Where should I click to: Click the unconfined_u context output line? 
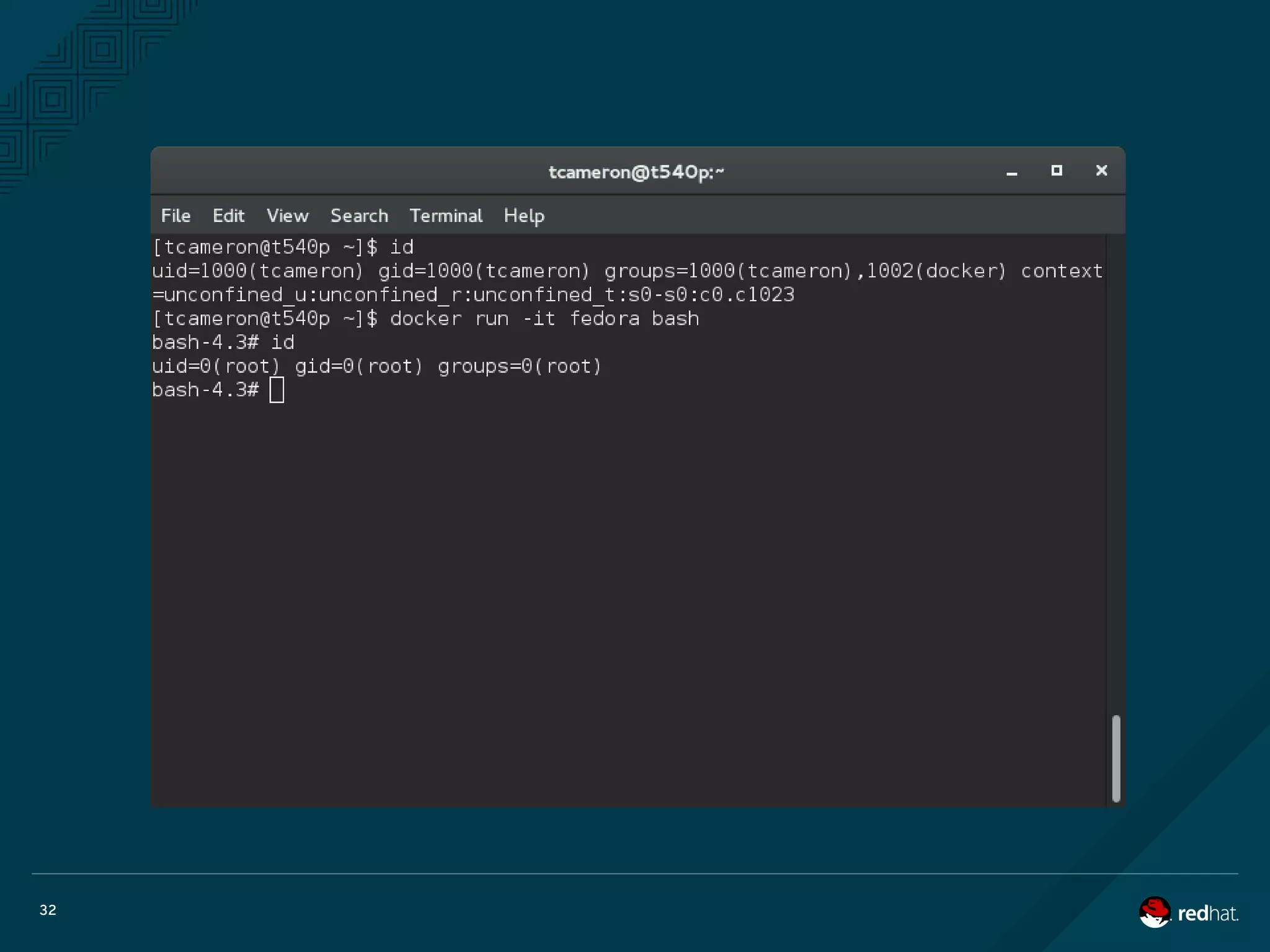473,295
